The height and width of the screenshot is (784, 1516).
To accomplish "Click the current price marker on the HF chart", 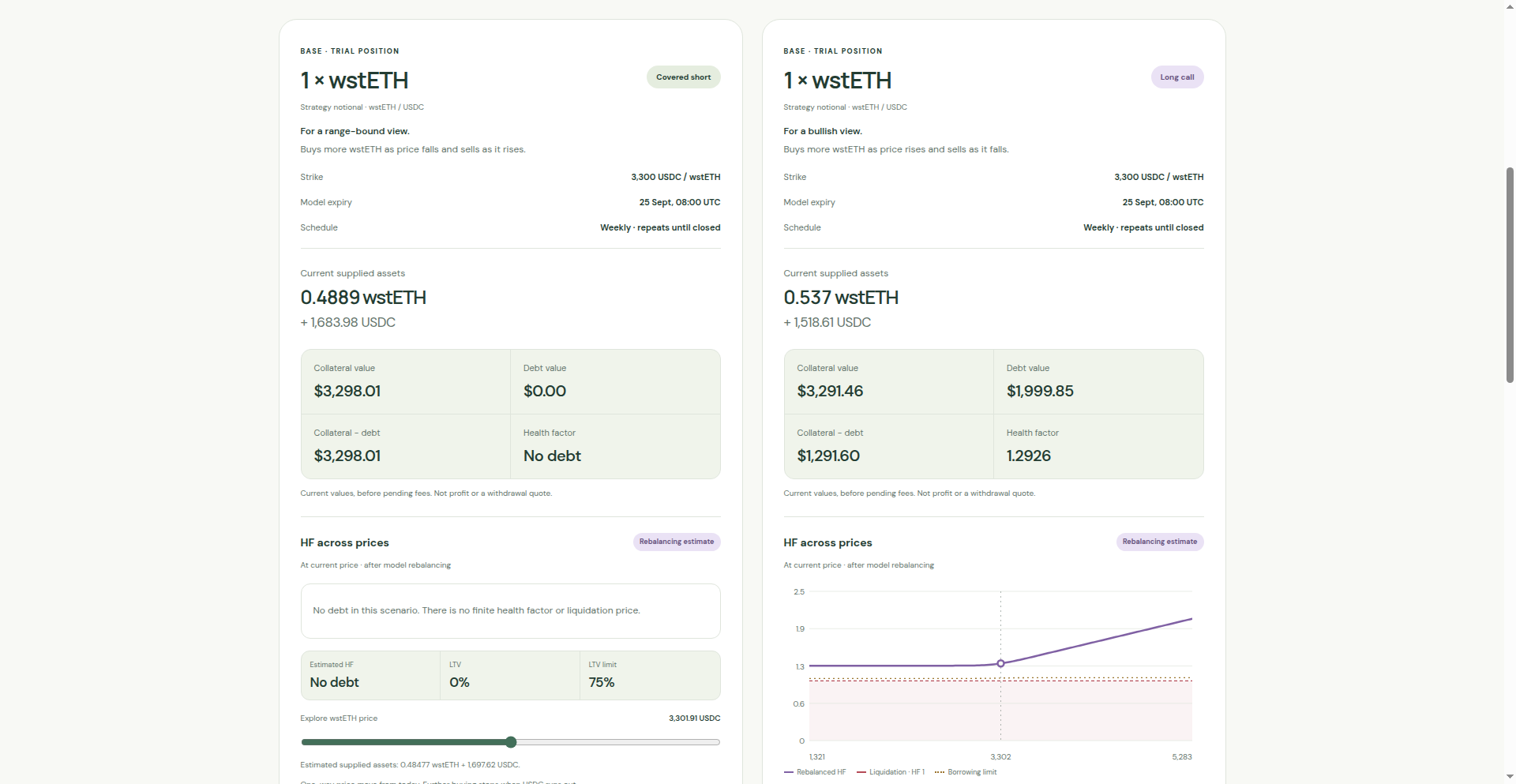I will click(1000, 663).
